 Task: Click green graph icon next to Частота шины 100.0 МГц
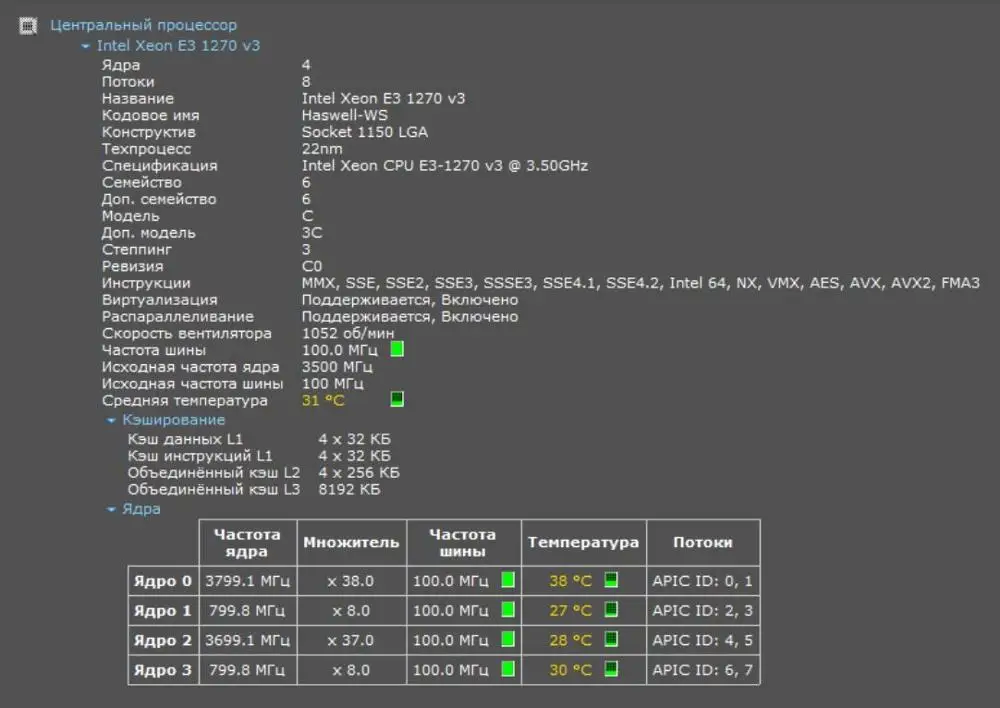point(397,349)
